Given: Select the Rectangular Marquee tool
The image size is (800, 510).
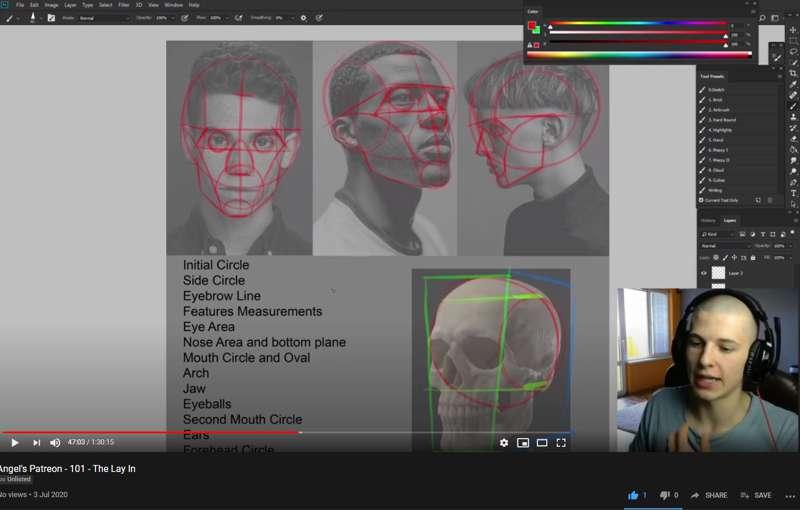Looking at the screenshot, I should click(x=793, y=41).
